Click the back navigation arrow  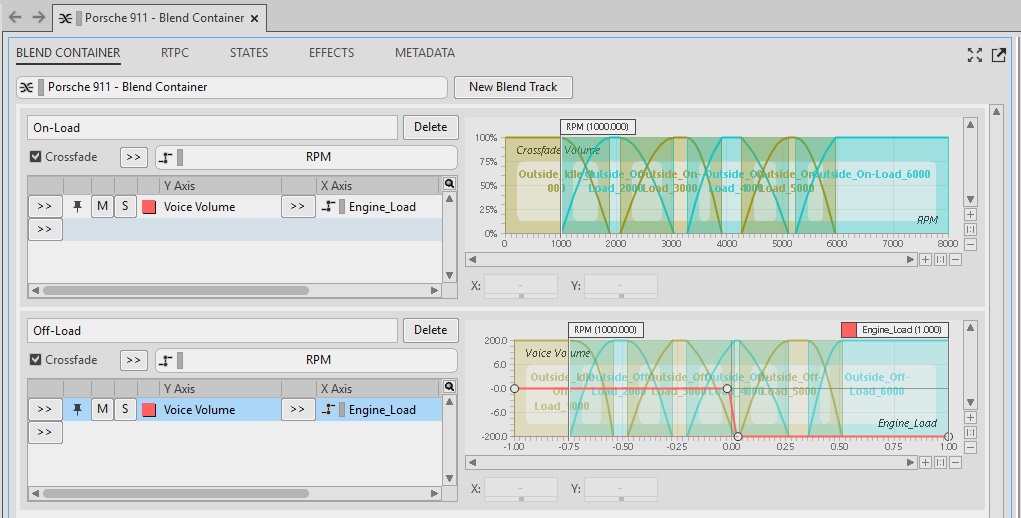pos(15,18)
